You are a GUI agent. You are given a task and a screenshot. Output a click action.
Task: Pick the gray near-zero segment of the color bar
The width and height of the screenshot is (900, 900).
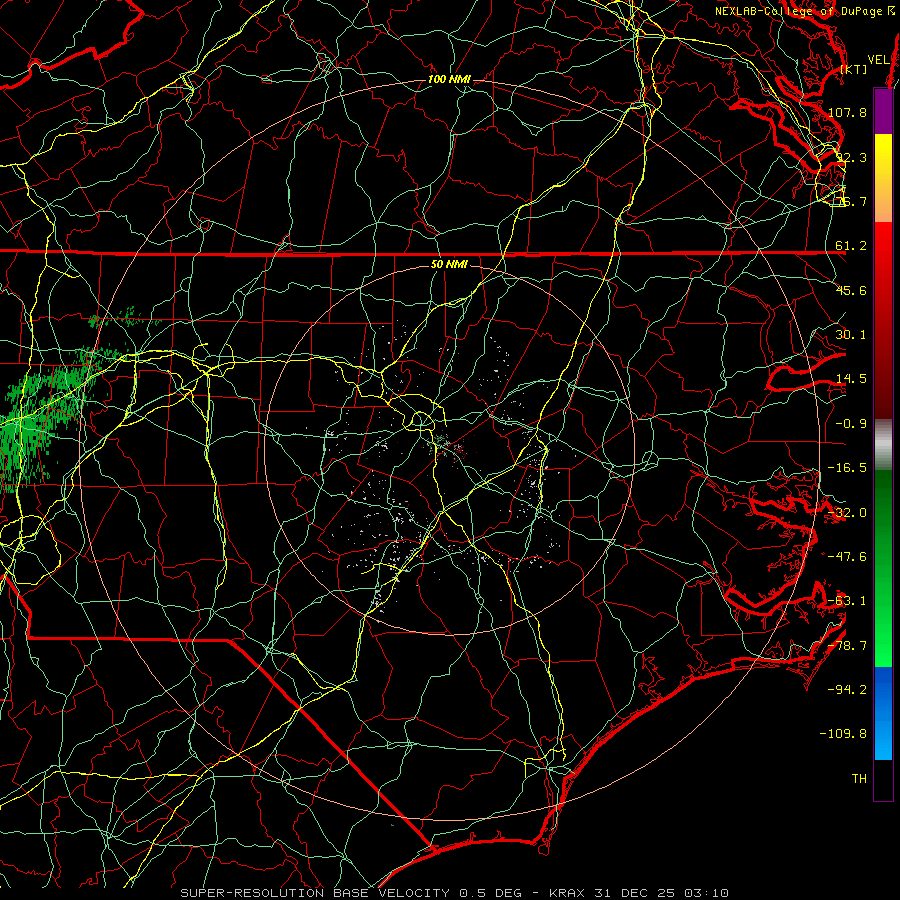(x=883, y=445)
